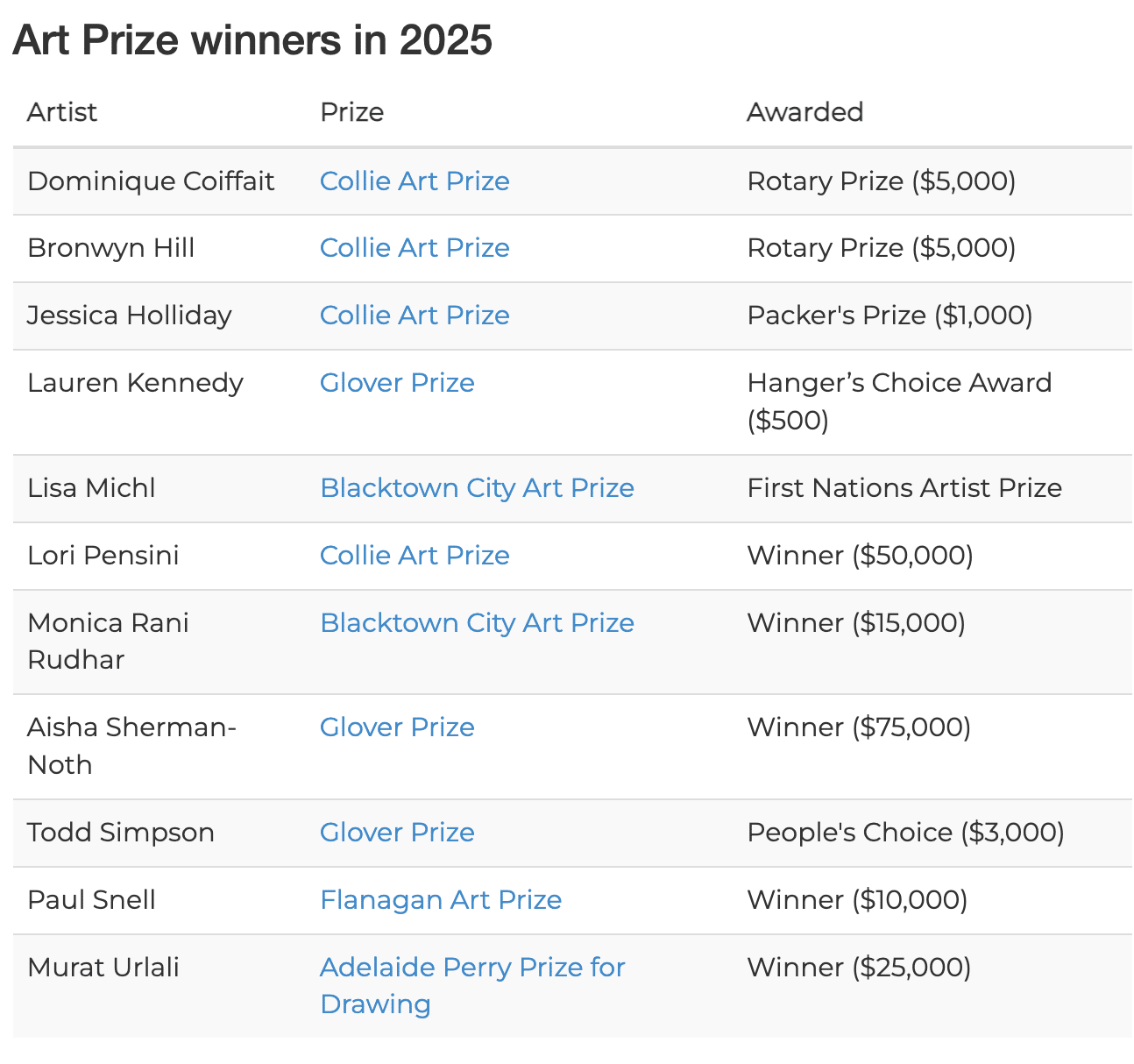Open Blacktown City Art Prize link for Lisa Michl

[476, 488]
